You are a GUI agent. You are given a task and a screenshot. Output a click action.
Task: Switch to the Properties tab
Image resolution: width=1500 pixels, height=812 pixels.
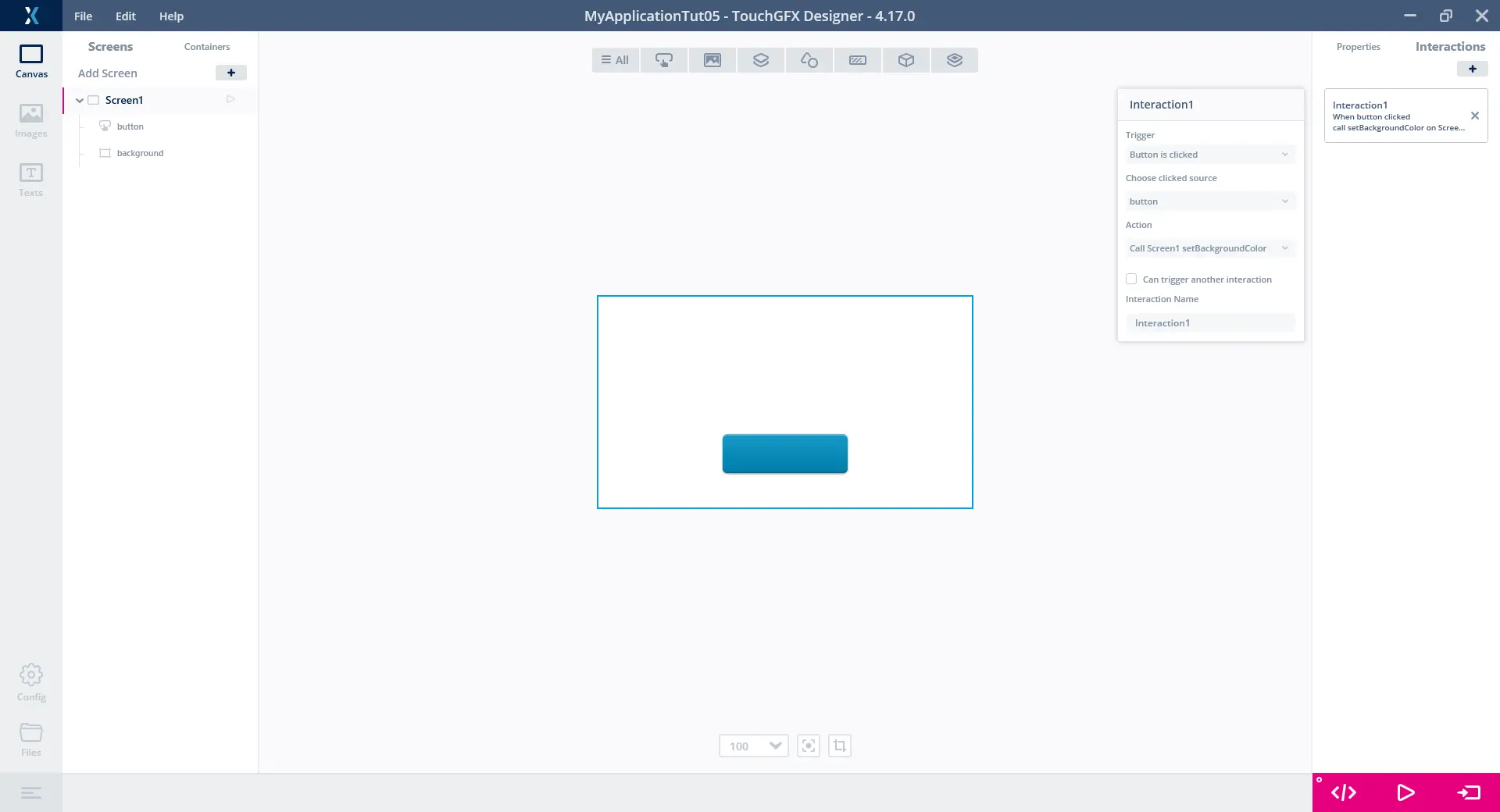pyautogui.click(x=1358, y=47)
